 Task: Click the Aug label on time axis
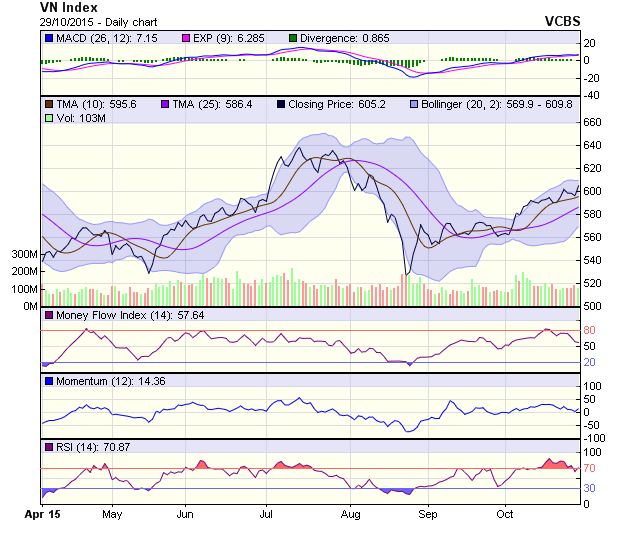(350, 515)
